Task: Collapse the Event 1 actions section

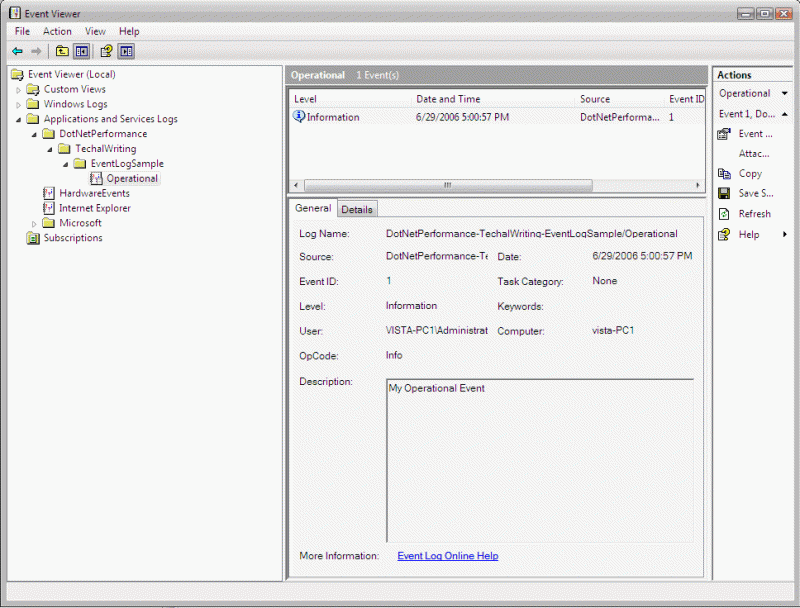Action: point(786,113)
